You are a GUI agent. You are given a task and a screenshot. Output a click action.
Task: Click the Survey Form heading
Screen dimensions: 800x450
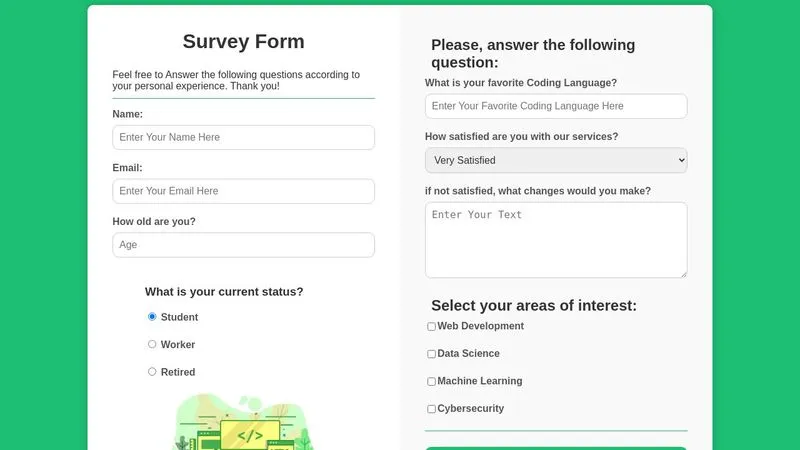243,41
